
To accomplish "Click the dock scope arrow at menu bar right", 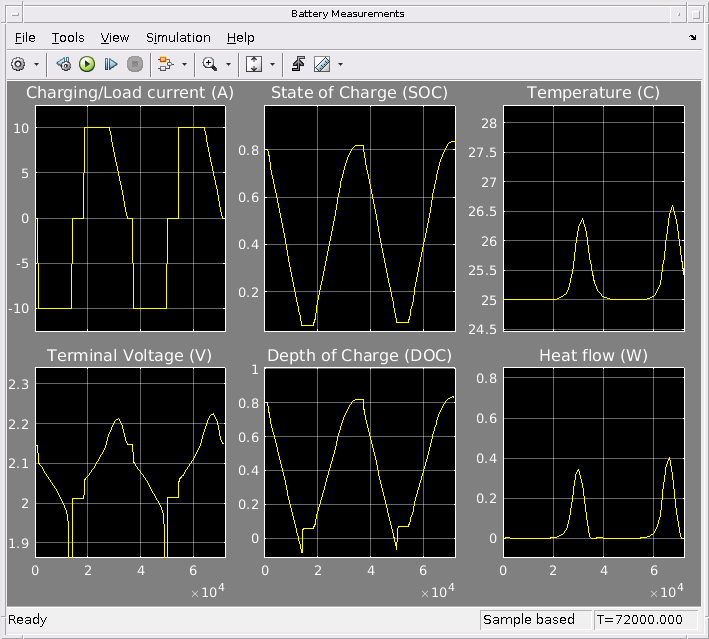I will (693, 37).
